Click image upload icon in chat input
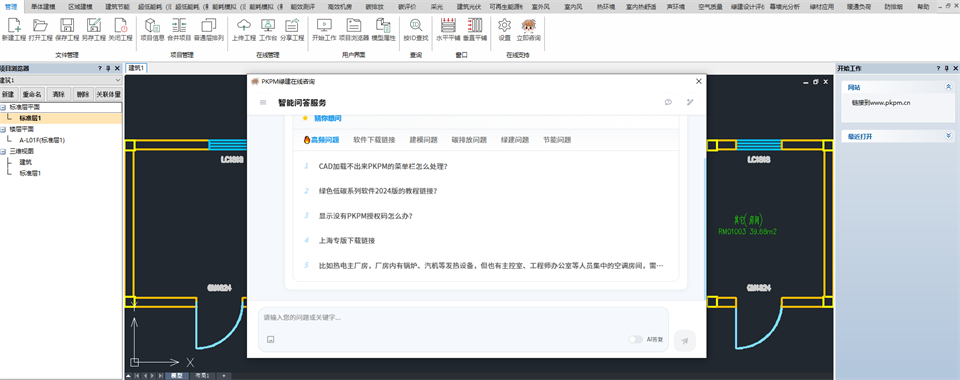The height and width of the screenshot is (380, 960). [270, 339]
